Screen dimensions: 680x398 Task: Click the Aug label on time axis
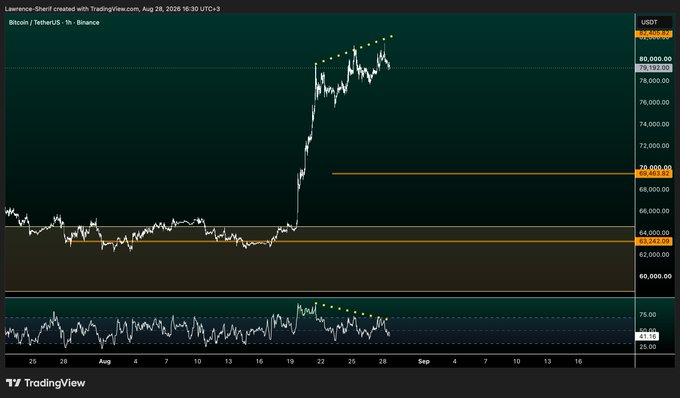pos(105,361)
